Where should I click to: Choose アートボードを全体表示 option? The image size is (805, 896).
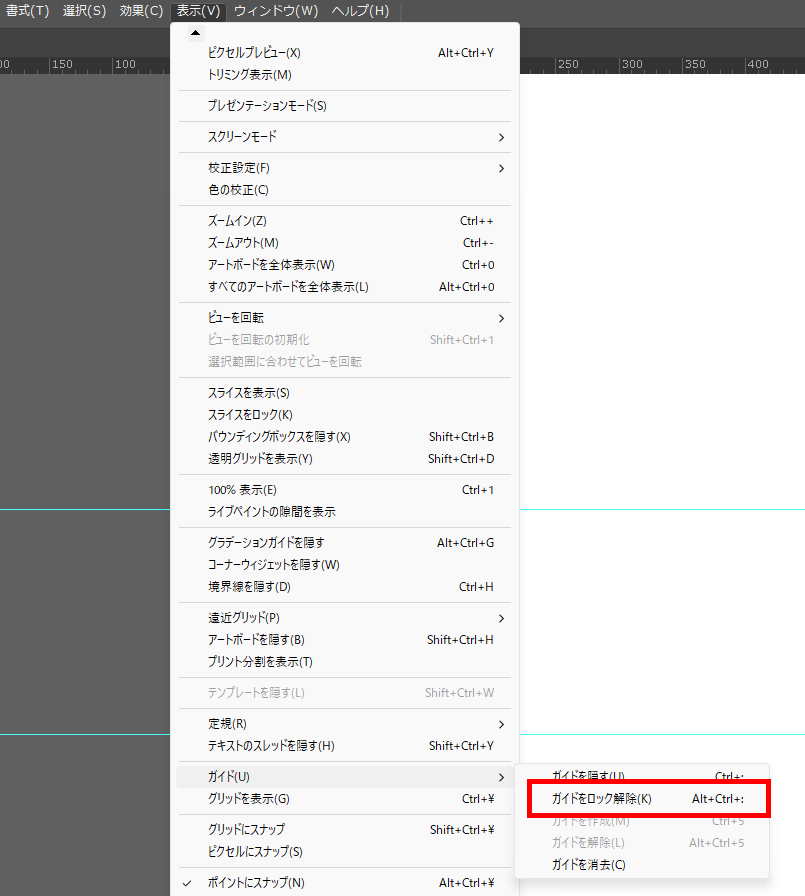pos(271,265)
